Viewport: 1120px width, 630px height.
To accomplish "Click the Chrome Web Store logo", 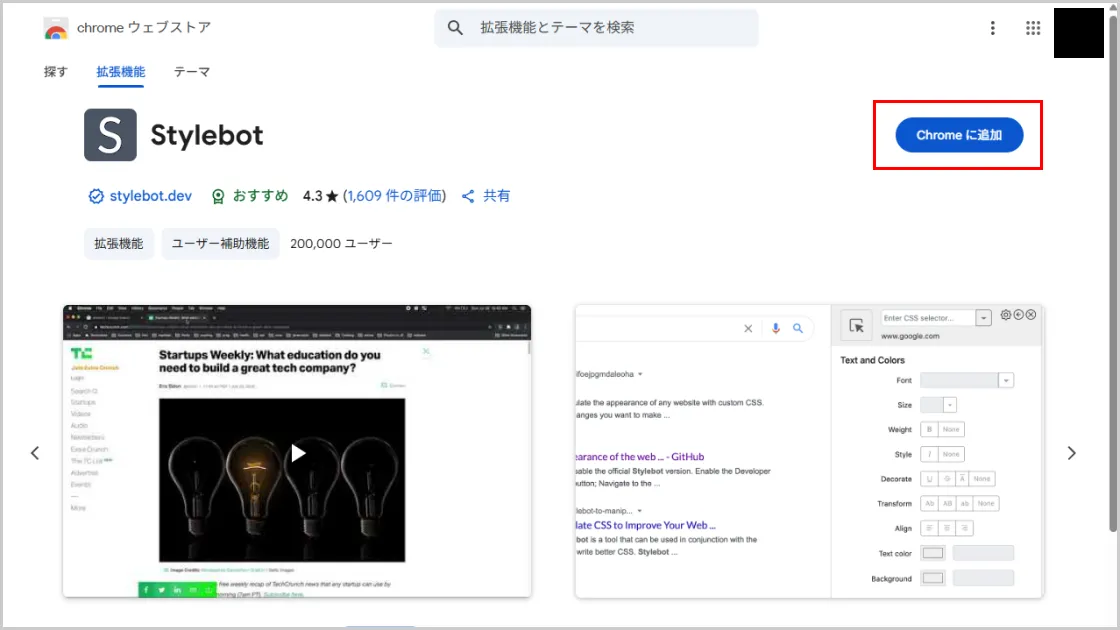I will click(x=56, y=28).
